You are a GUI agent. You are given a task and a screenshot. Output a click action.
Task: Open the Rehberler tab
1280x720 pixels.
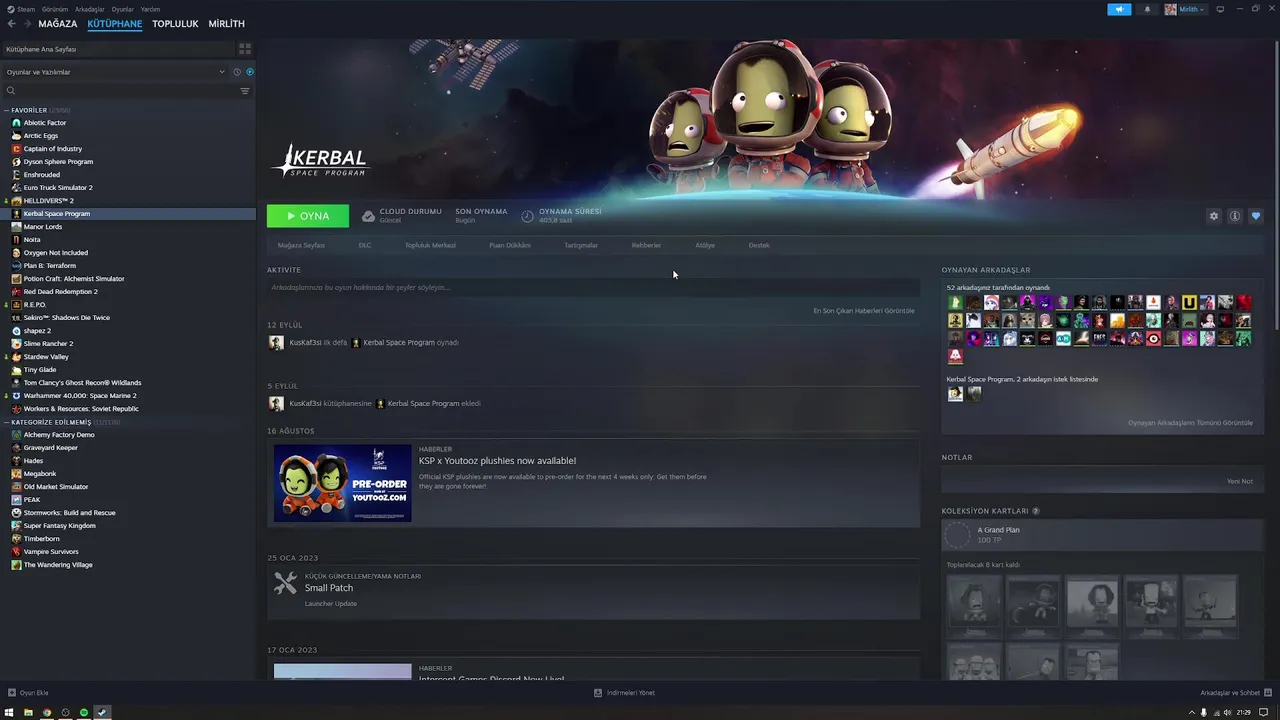pyautogui.click(x=646, y=245)
